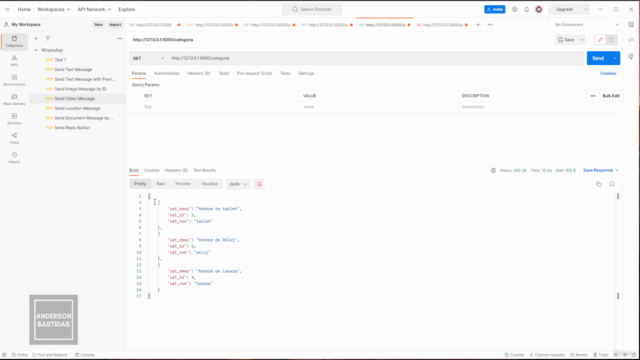Click the blue Send button

pos(598,58)
